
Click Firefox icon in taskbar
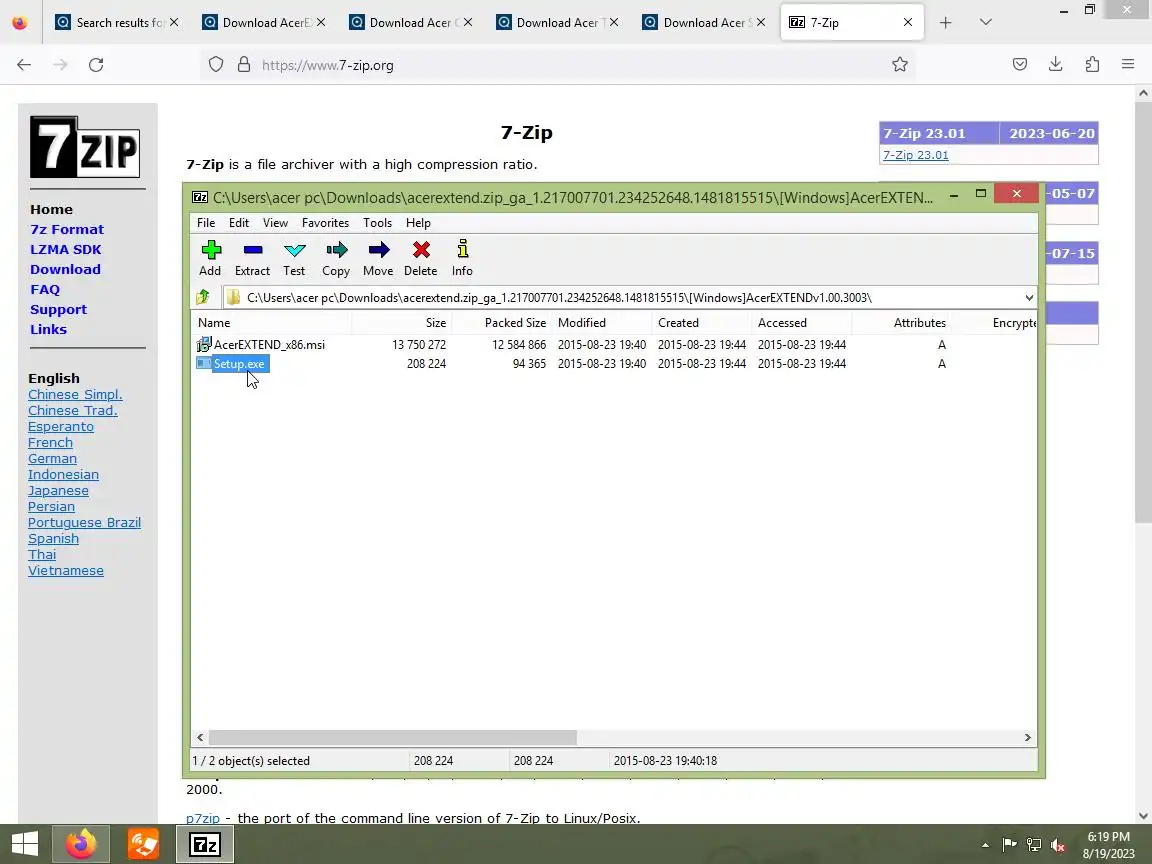tap(81, 843)
